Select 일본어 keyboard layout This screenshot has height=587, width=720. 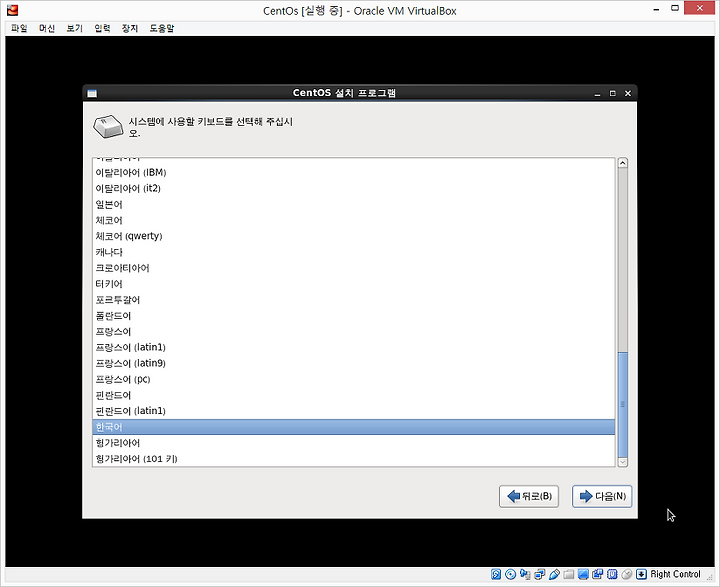[354, 204]
